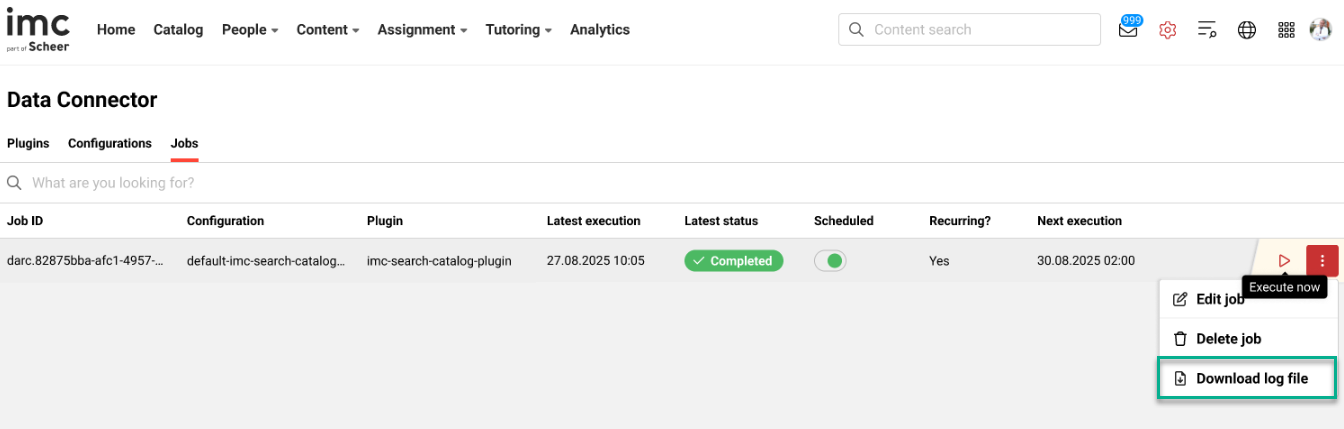Open the mail inbox icon with 999 badge
The width and height of the screenshot is (1344, 429).
pyautogui.click(x=1128, y=29)
